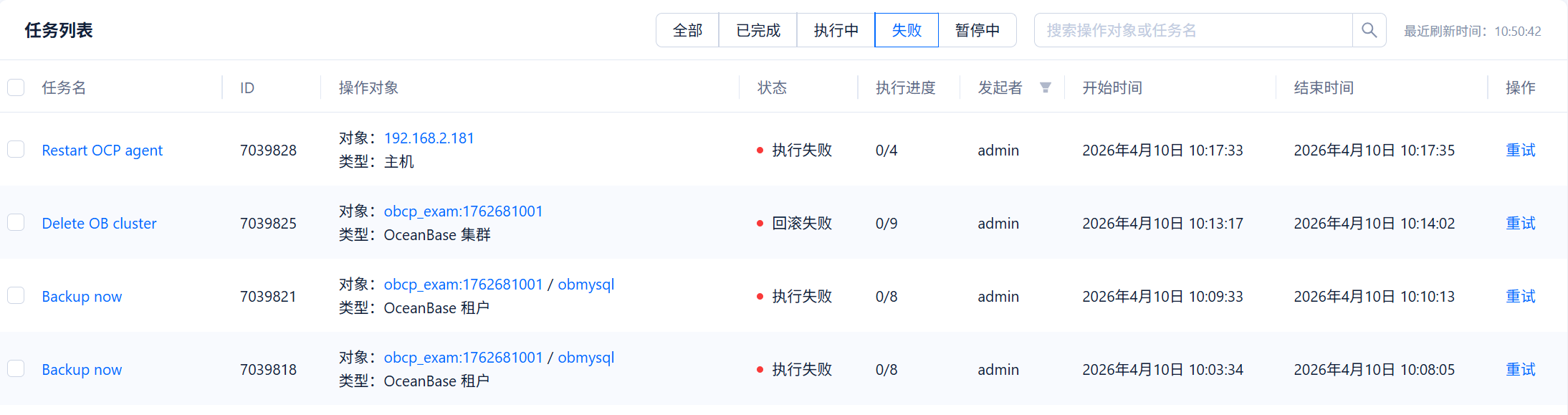Open Backup now task with ID 7039818
Image resolution: width=1568 pixels, height=415 pixels.
(82, 370)
